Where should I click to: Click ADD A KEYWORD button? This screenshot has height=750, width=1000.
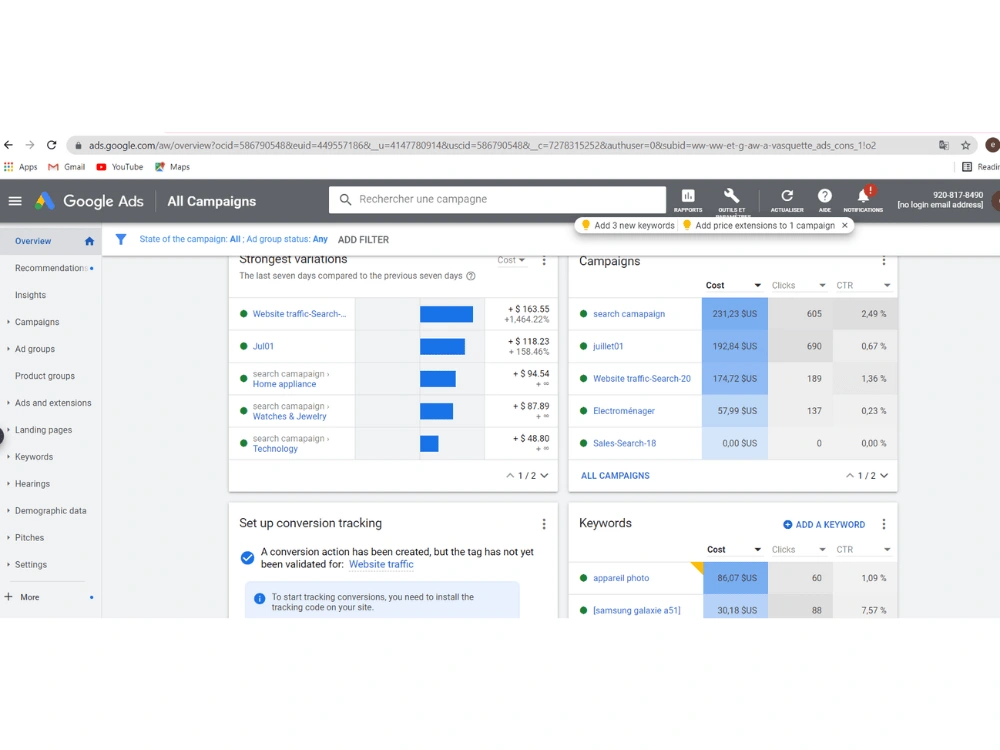[824, 524]
